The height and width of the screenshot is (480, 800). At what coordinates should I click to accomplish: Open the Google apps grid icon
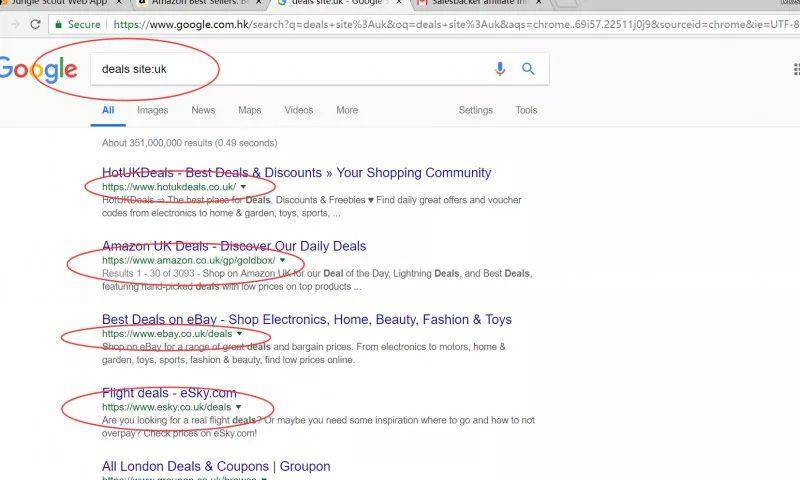tap(796, 69)
